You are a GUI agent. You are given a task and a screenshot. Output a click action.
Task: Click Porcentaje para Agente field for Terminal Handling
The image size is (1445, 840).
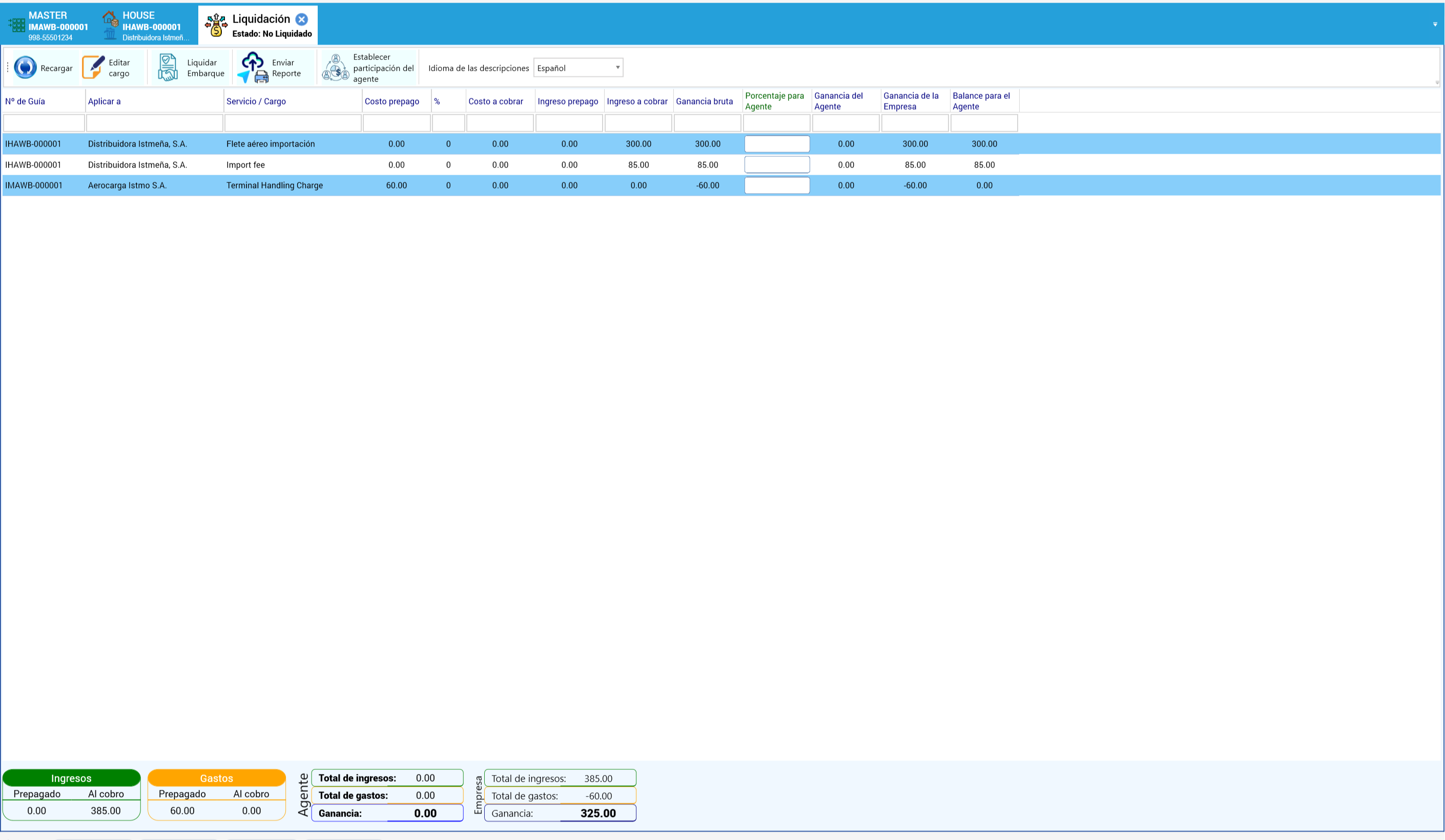click(777, 185)
